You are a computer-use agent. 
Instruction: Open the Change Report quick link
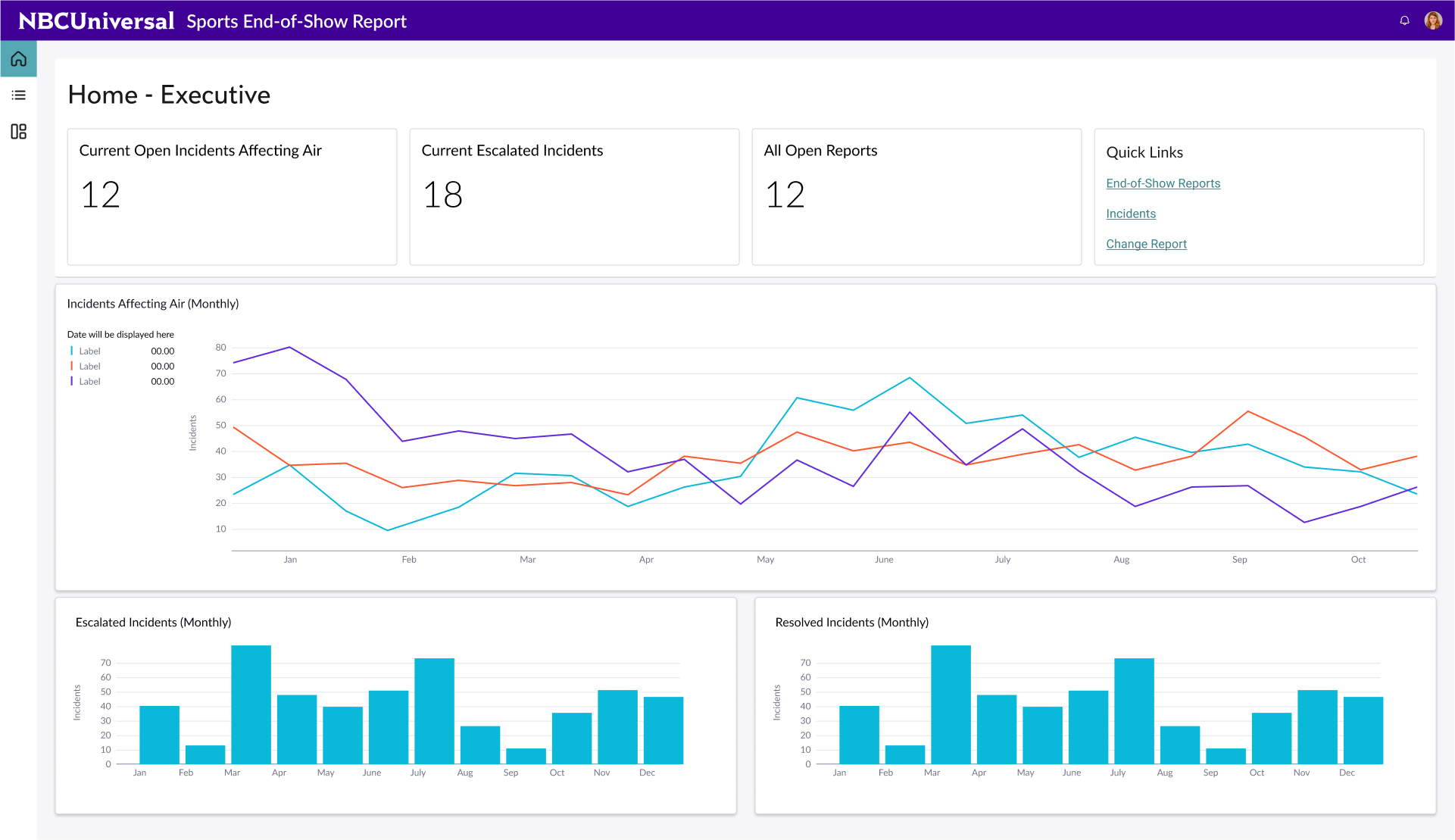pos(1146,244)
